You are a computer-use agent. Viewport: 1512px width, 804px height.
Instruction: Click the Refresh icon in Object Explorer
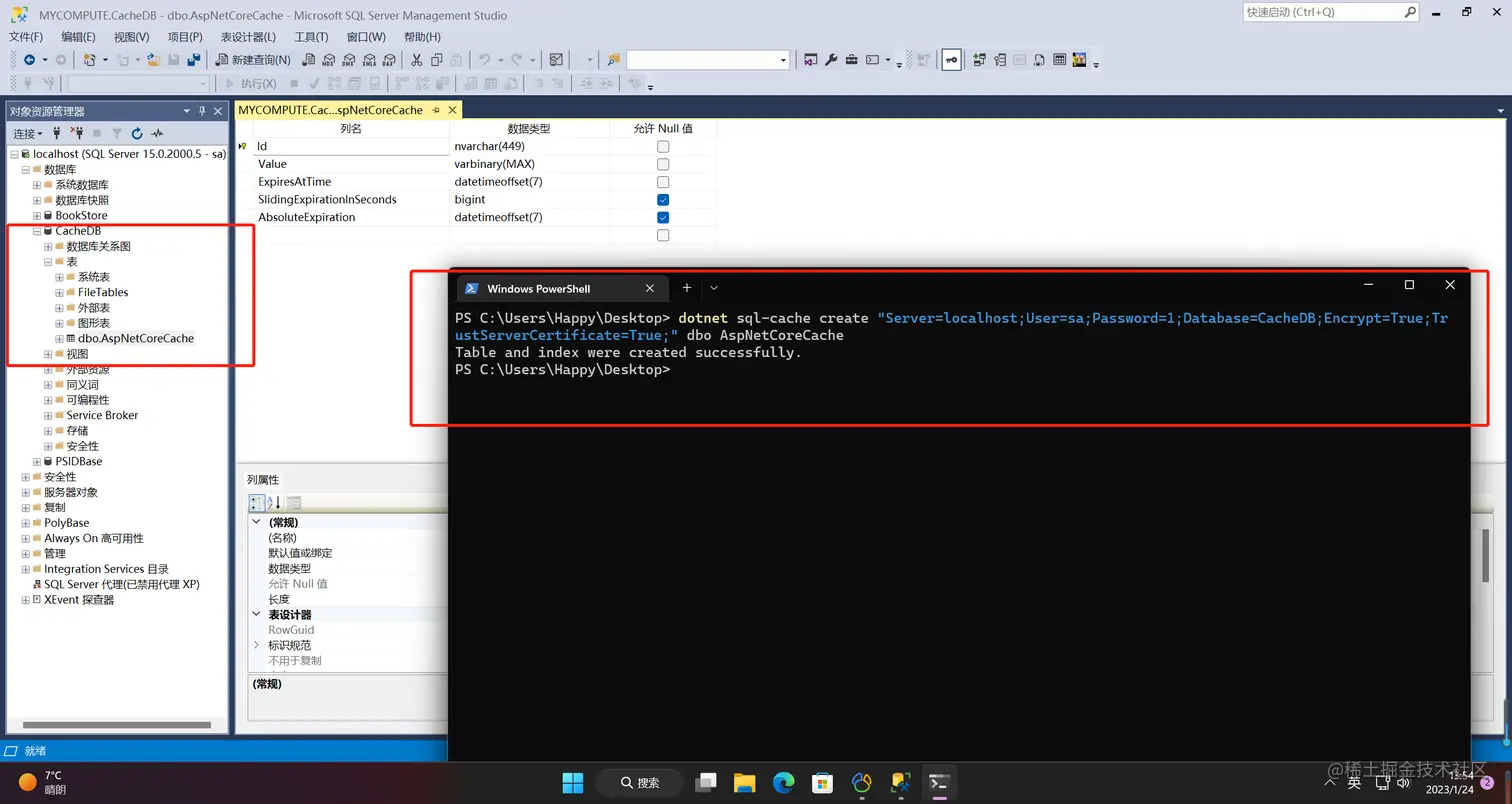[137, 133]
